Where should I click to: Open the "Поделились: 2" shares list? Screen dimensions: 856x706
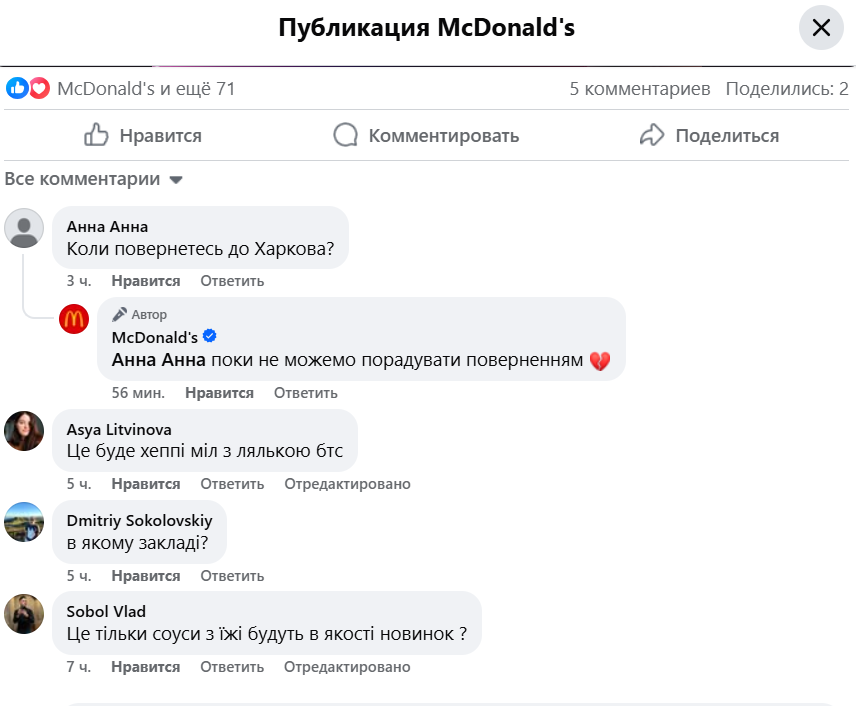coord(787,89)
